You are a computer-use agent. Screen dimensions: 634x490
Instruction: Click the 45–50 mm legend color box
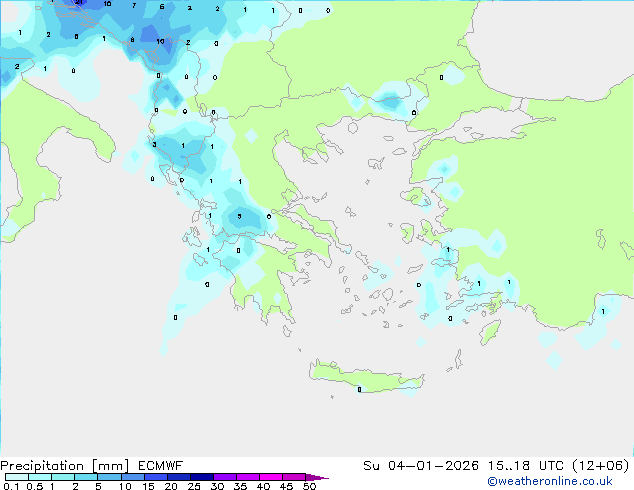294,477
